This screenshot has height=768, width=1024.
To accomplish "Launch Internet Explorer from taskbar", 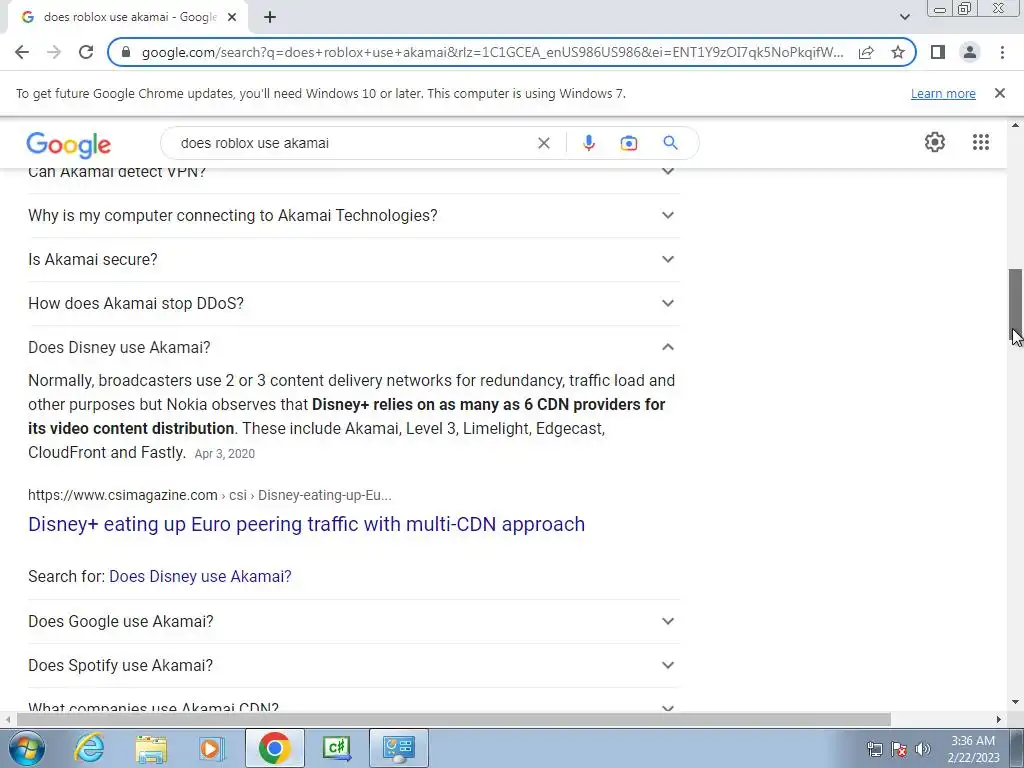I will point(89,748).
